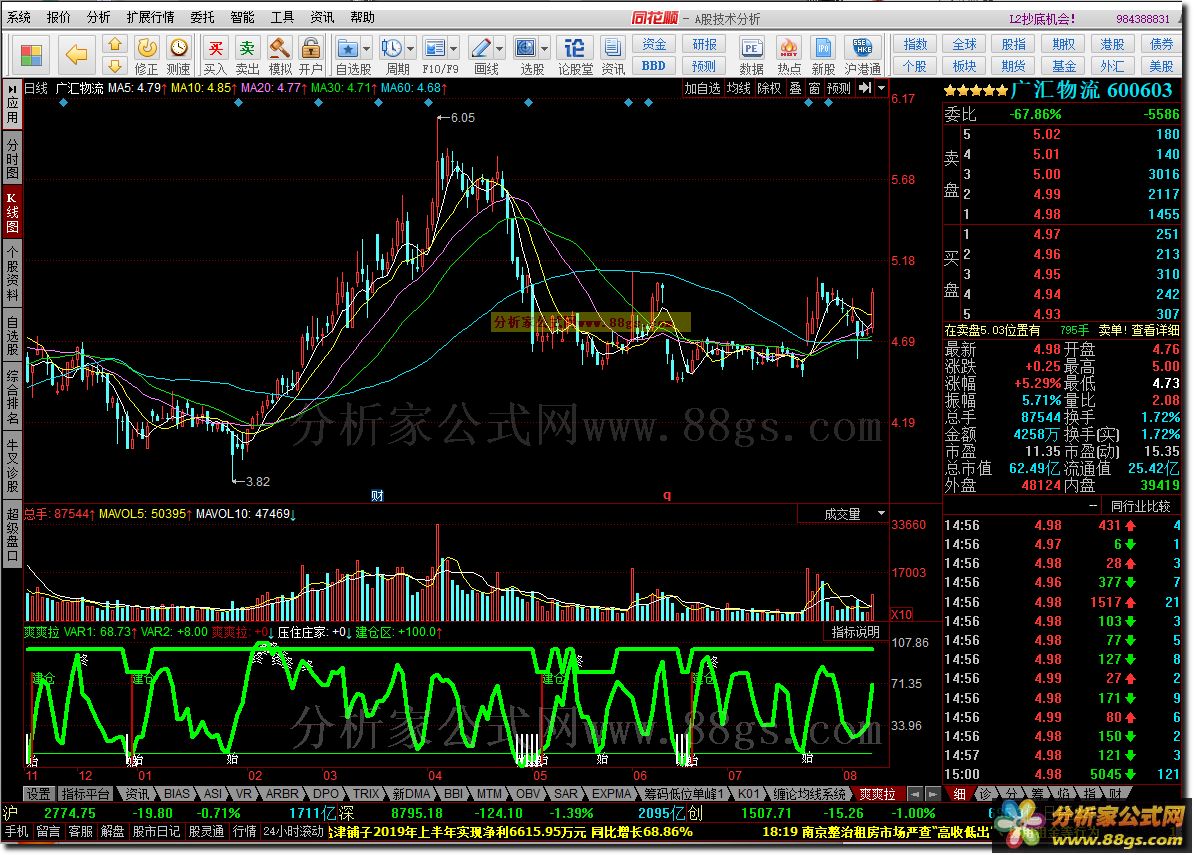The width and height of the screenshot is (1194, 855).
Task: Click the 资金 toolbar button
Action: (654, 44)
